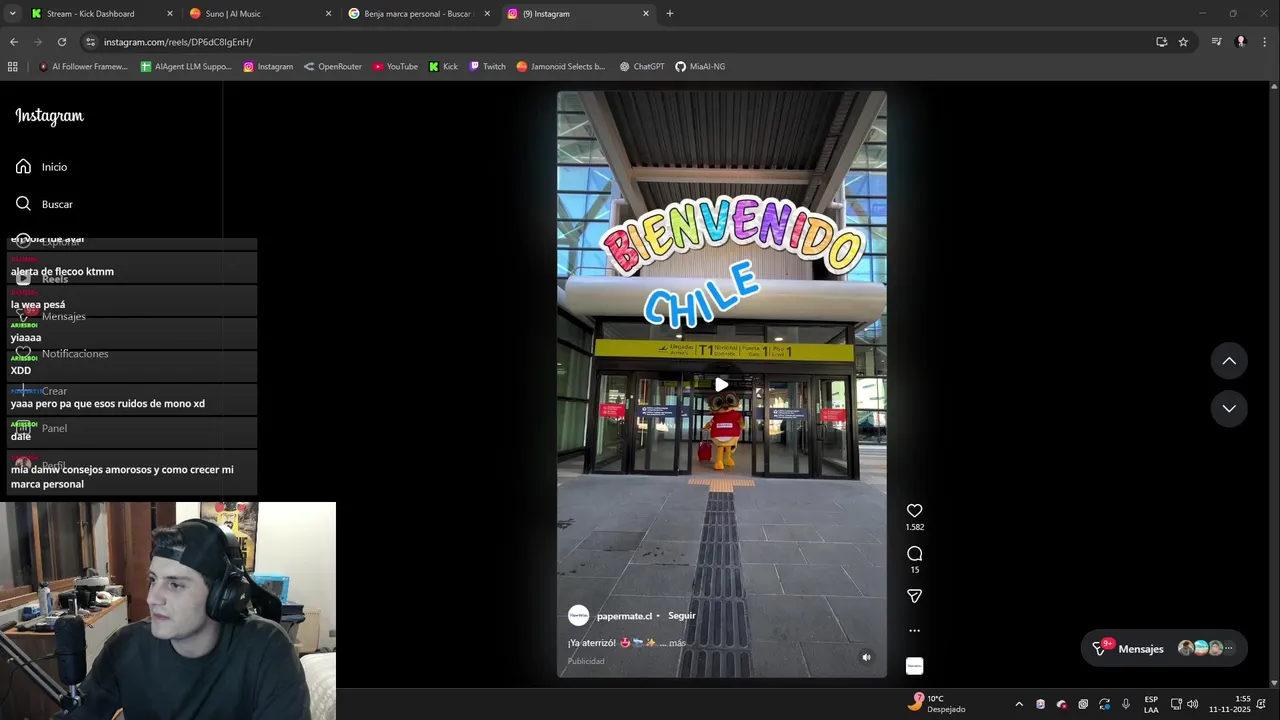This screenshot has height=720, width=1280.
Task: Click the address bar URL
Action: [x=178, y=42]
